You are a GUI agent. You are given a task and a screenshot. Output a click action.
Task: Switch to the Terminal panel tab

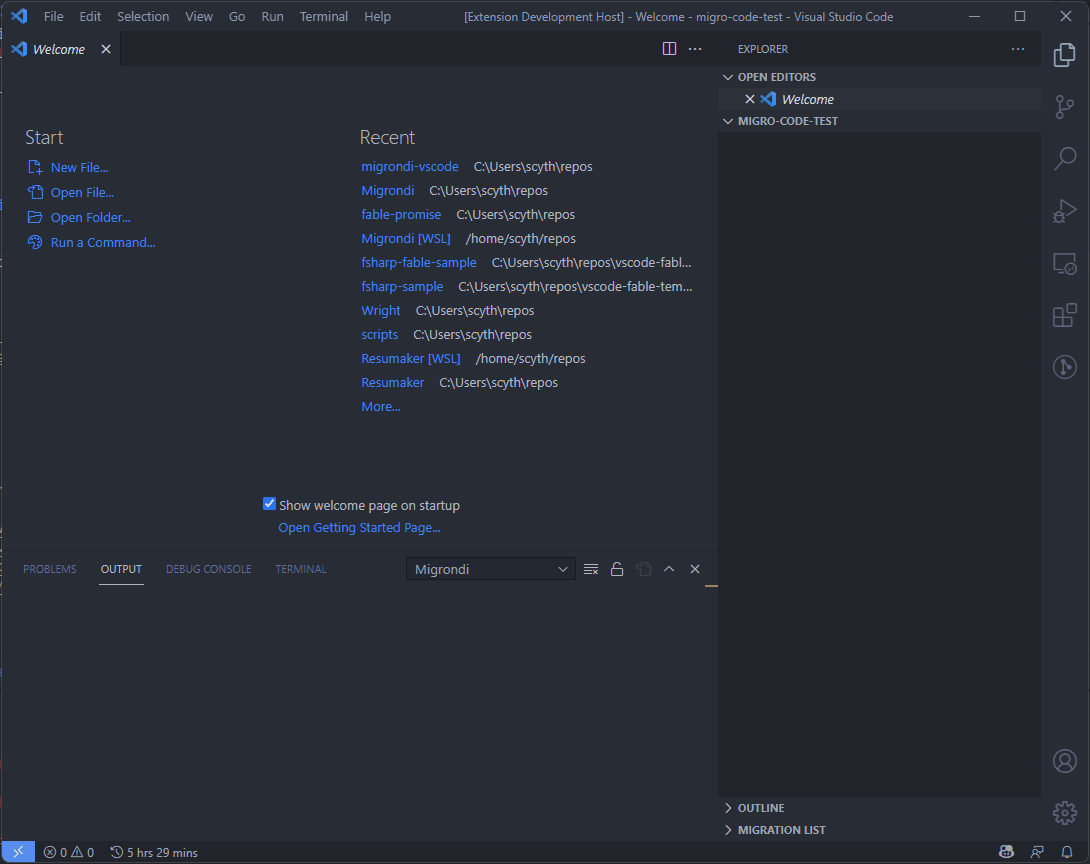tap(300, 569)
